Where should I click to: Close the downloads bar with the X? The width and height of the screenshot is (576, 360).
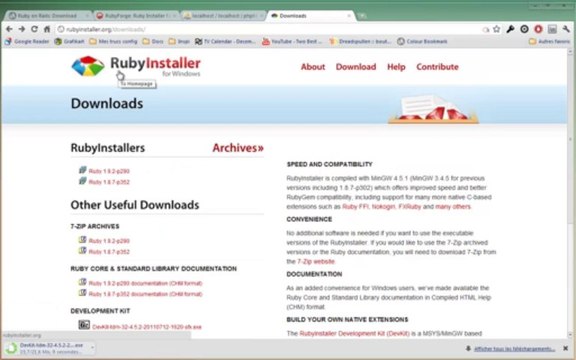click(x=565, y=348)
